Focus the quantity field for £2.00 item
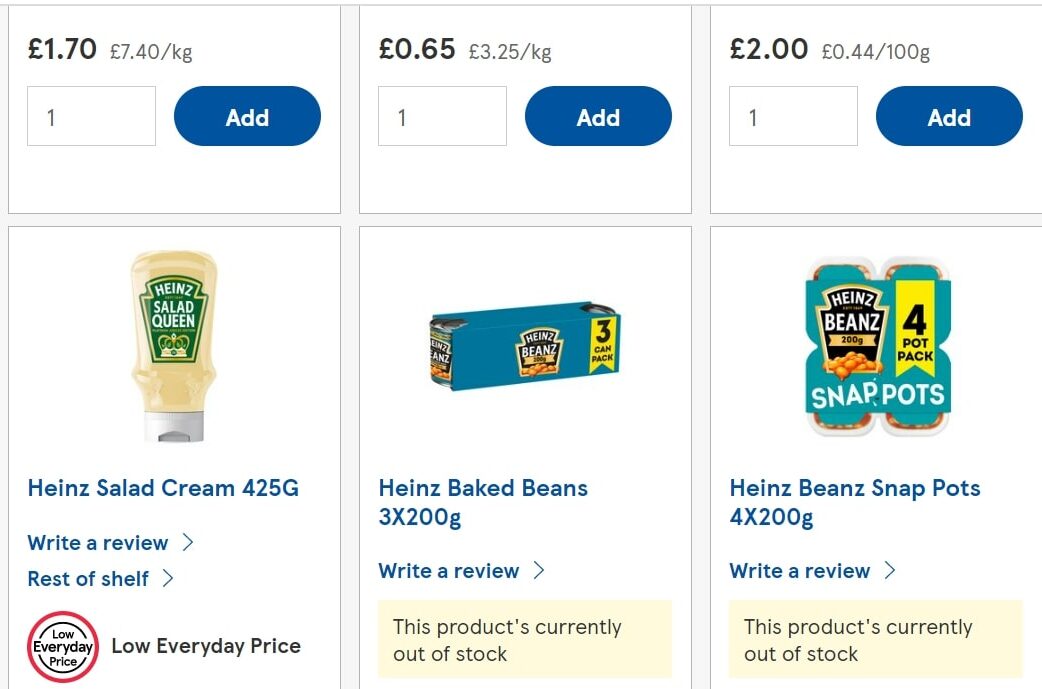 coord(793,117)
